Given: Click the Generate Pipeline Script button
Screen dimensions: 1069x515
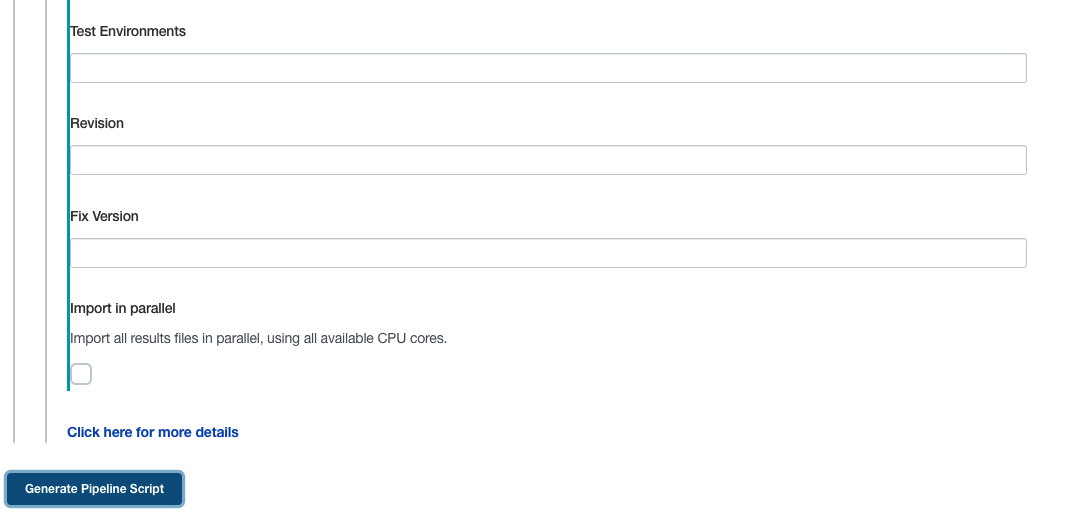Looking at the screenshot, I should 95,489.
